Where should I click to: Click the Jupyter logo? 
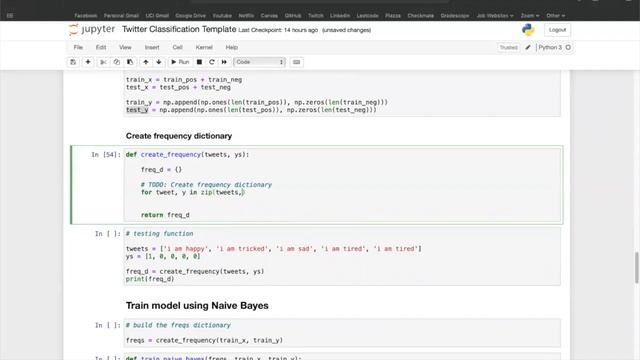pos(92,29)
